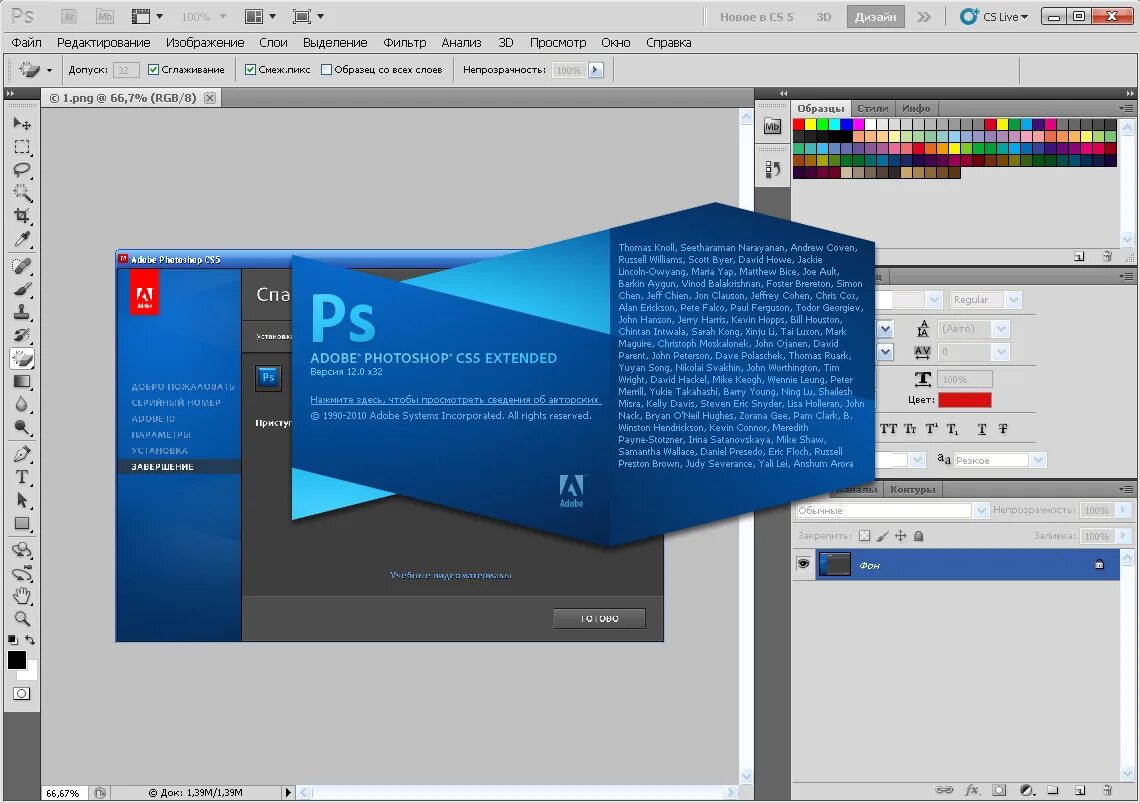Open the tool preset picker arrow

click(49, 71)
